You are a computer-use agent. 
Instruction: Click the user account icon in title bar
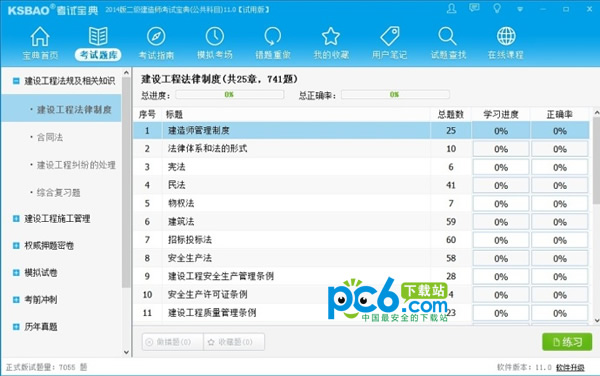pyautogui.click(x=452, y=8)
